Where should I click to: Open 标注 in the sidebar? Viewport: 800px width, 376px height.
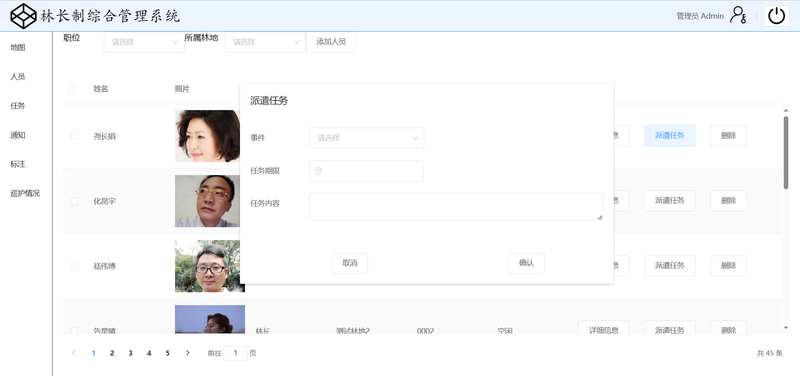[18, 164]
